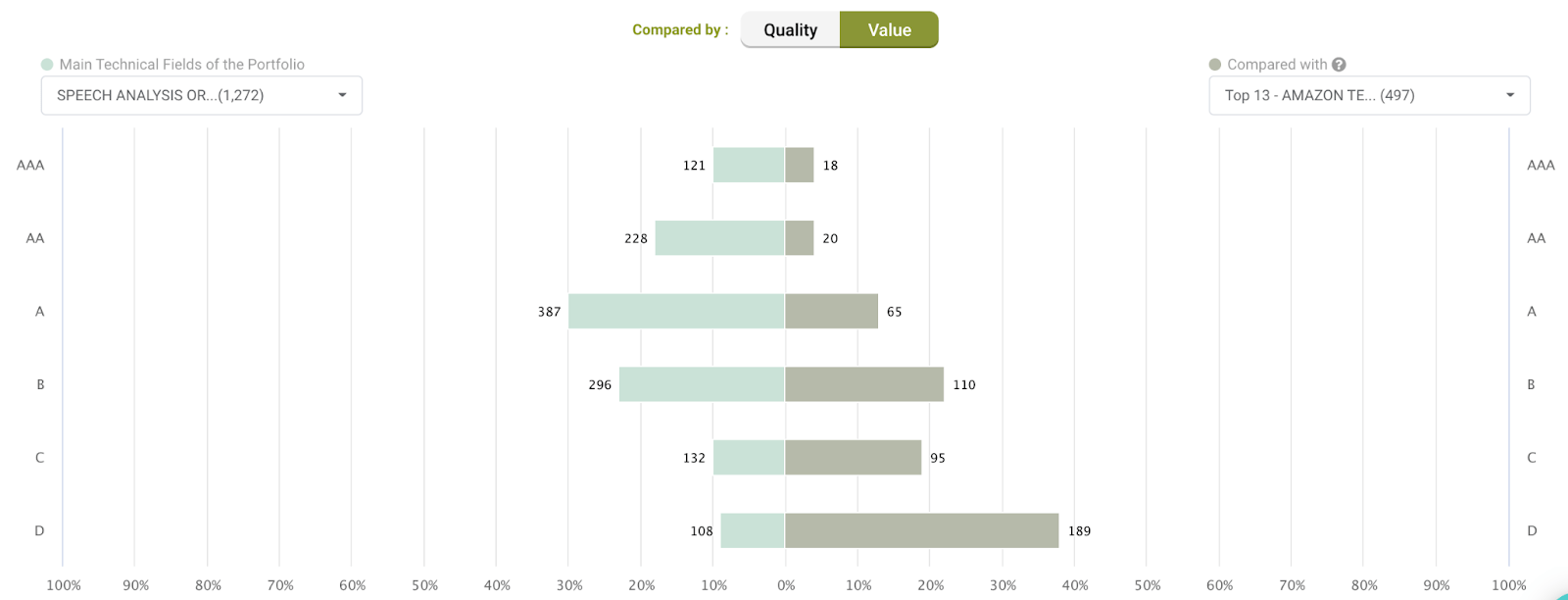The width and height of the screenshot is (1568, 600).
Task: Select the A rating bar with 387
Action: coord(676,311)
